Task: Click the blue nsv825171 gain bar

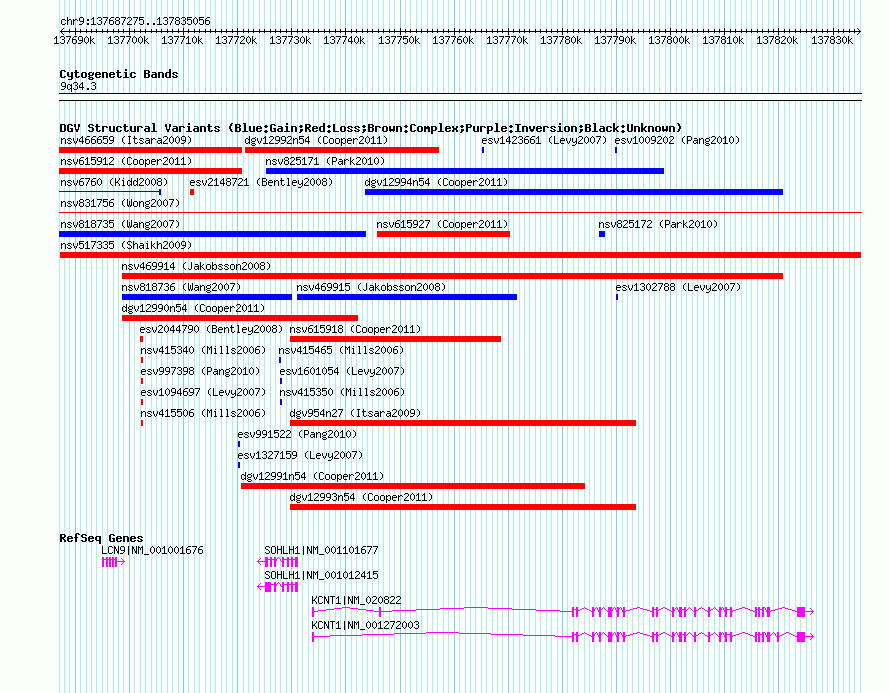Action: [465, 171]
